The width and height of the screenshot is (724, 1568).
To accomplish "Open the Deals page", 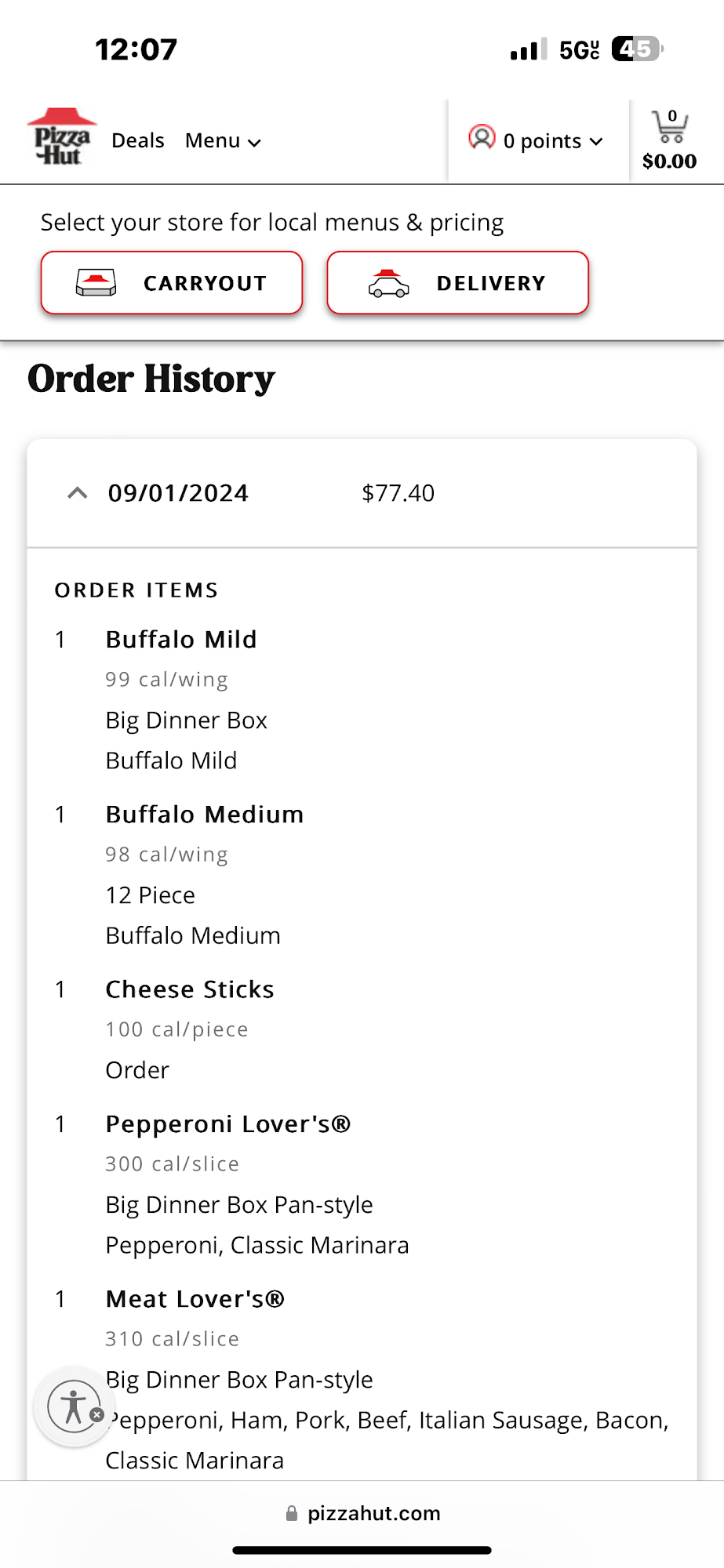I will [138, 141].
